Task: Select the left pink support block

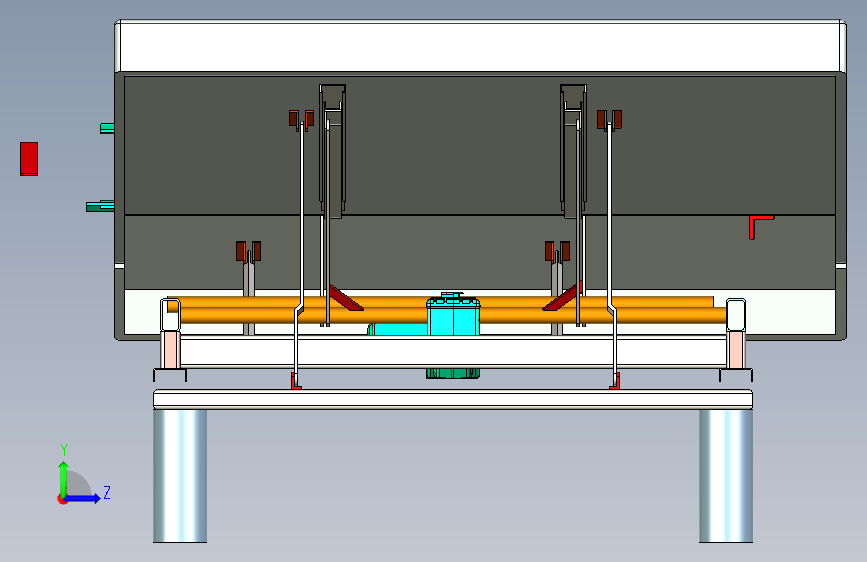Action: 170,350
